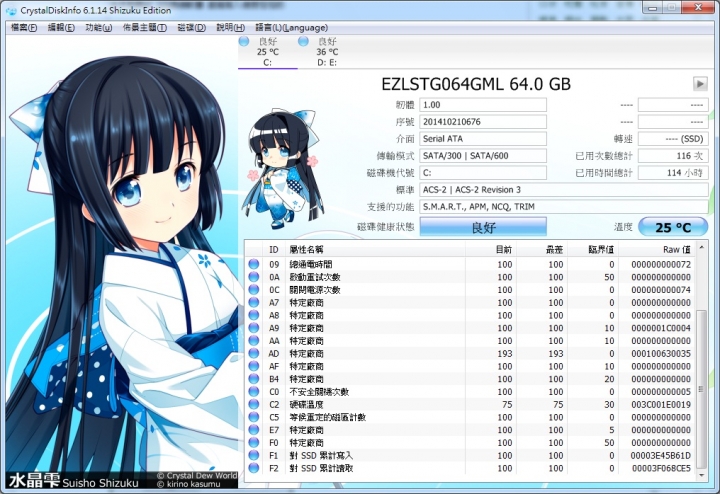The height and width of the screenshot is (494, 720).
Task: Click the rotation rate field ---- (SSD)
Action: [x=673, y=139]
